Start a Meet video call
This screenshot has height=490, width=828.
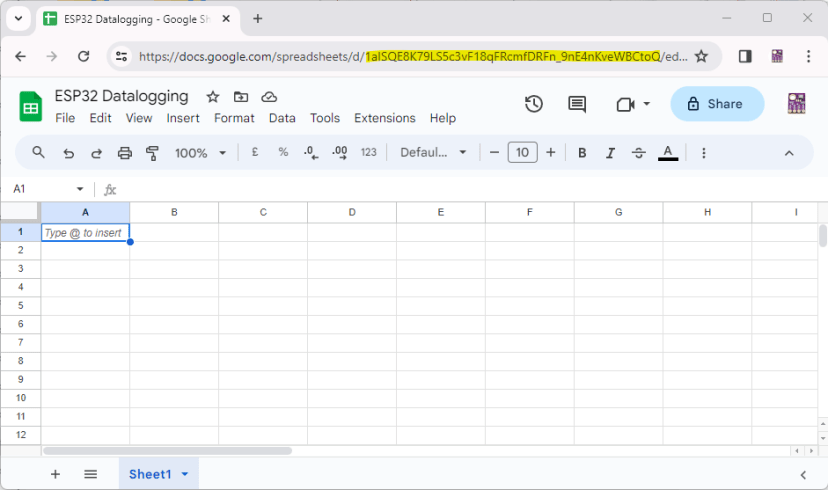pyautogui.click(x=625, y=105)
